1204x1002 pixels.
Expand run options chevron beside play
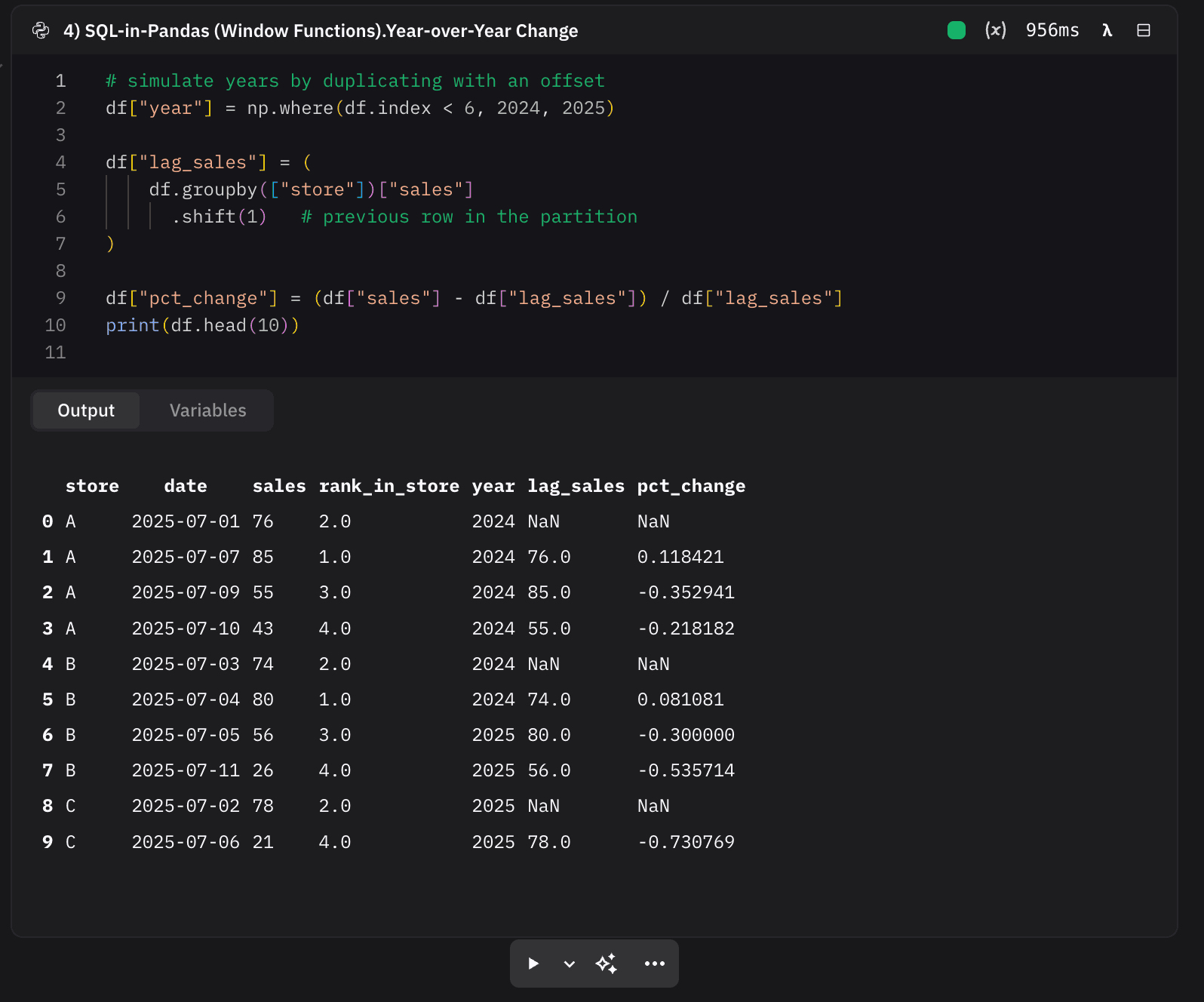570,964
